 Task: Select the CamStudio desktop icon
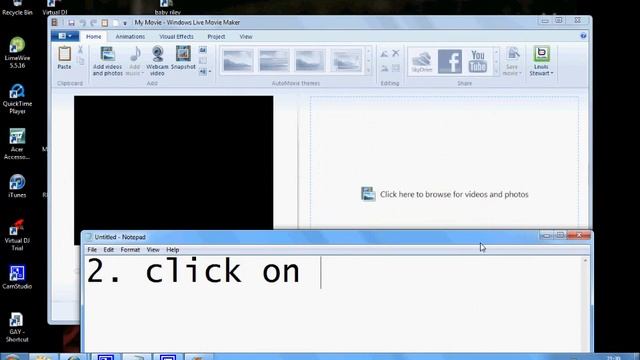pos(17,277)
